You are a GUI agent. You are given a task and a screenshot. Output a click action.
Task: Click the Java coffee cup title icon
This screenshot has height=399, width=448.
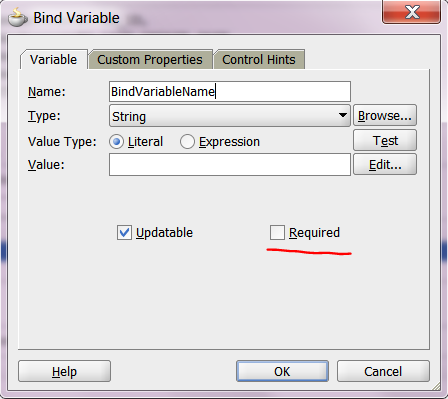[17, 17]
